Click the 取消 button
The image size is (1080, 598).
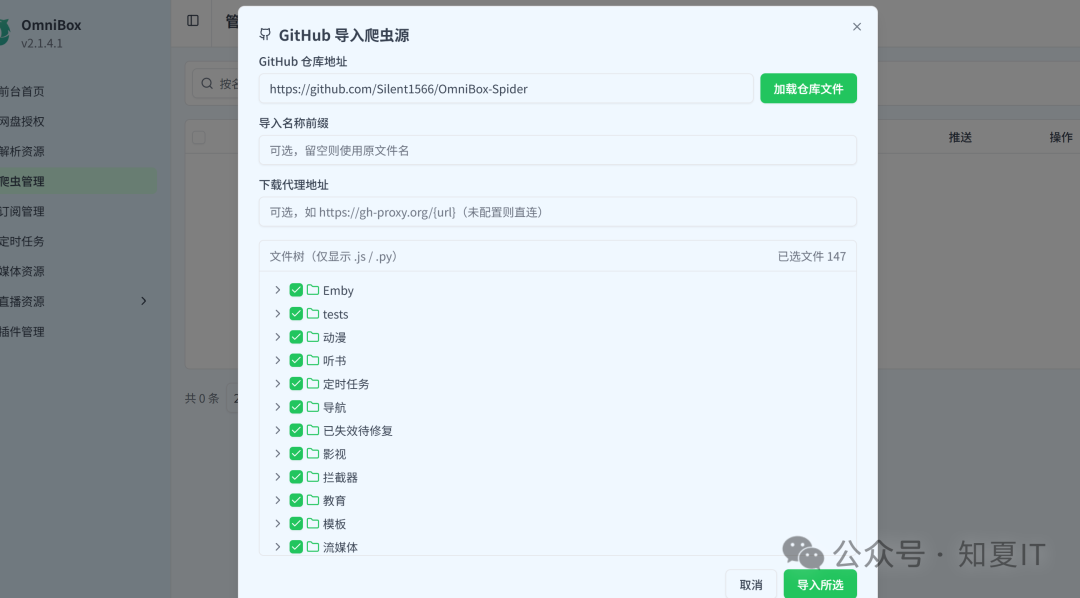[x=751, y=584]
